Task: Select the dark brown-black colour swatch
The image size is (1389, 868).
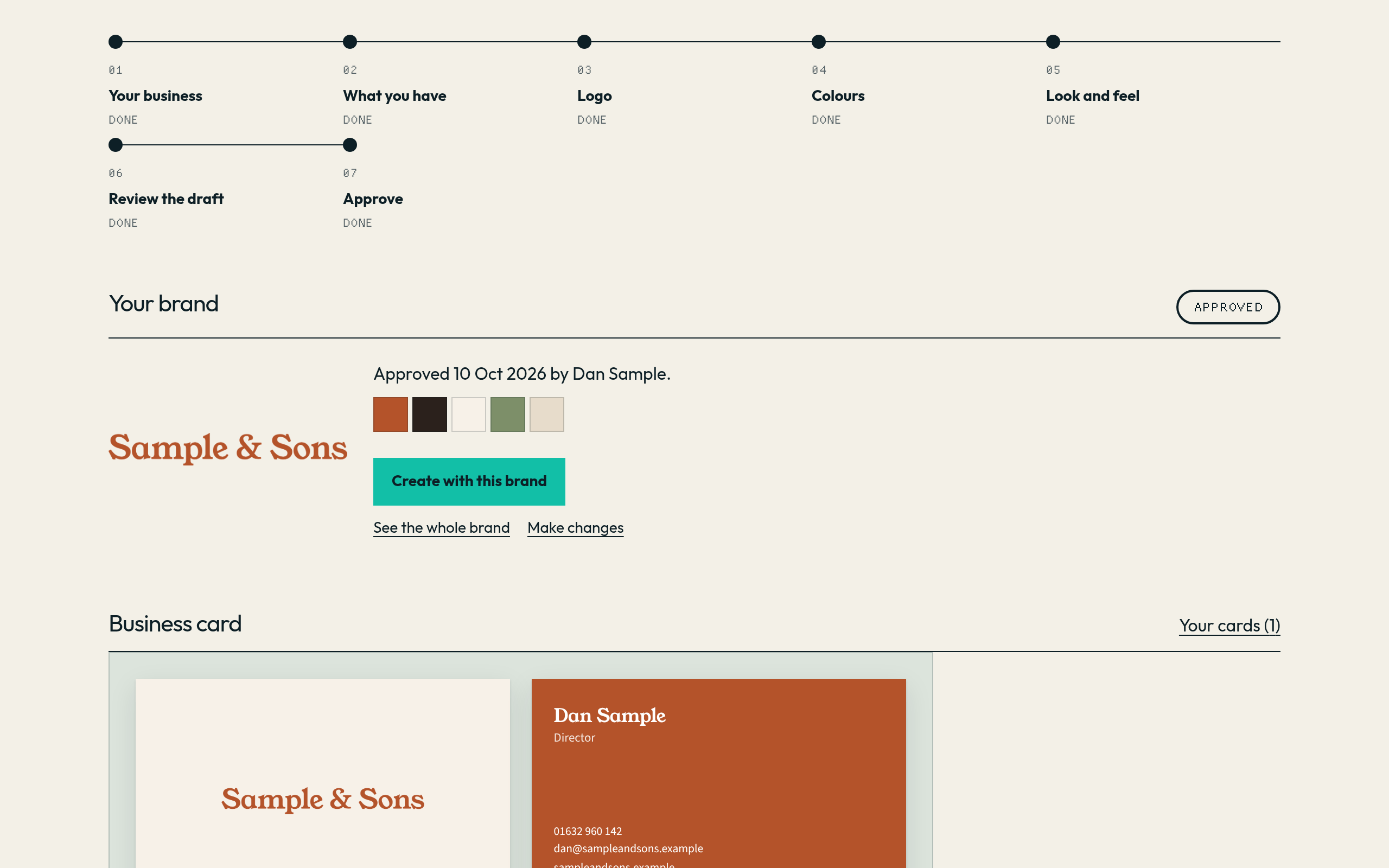Action: (429, 414)
